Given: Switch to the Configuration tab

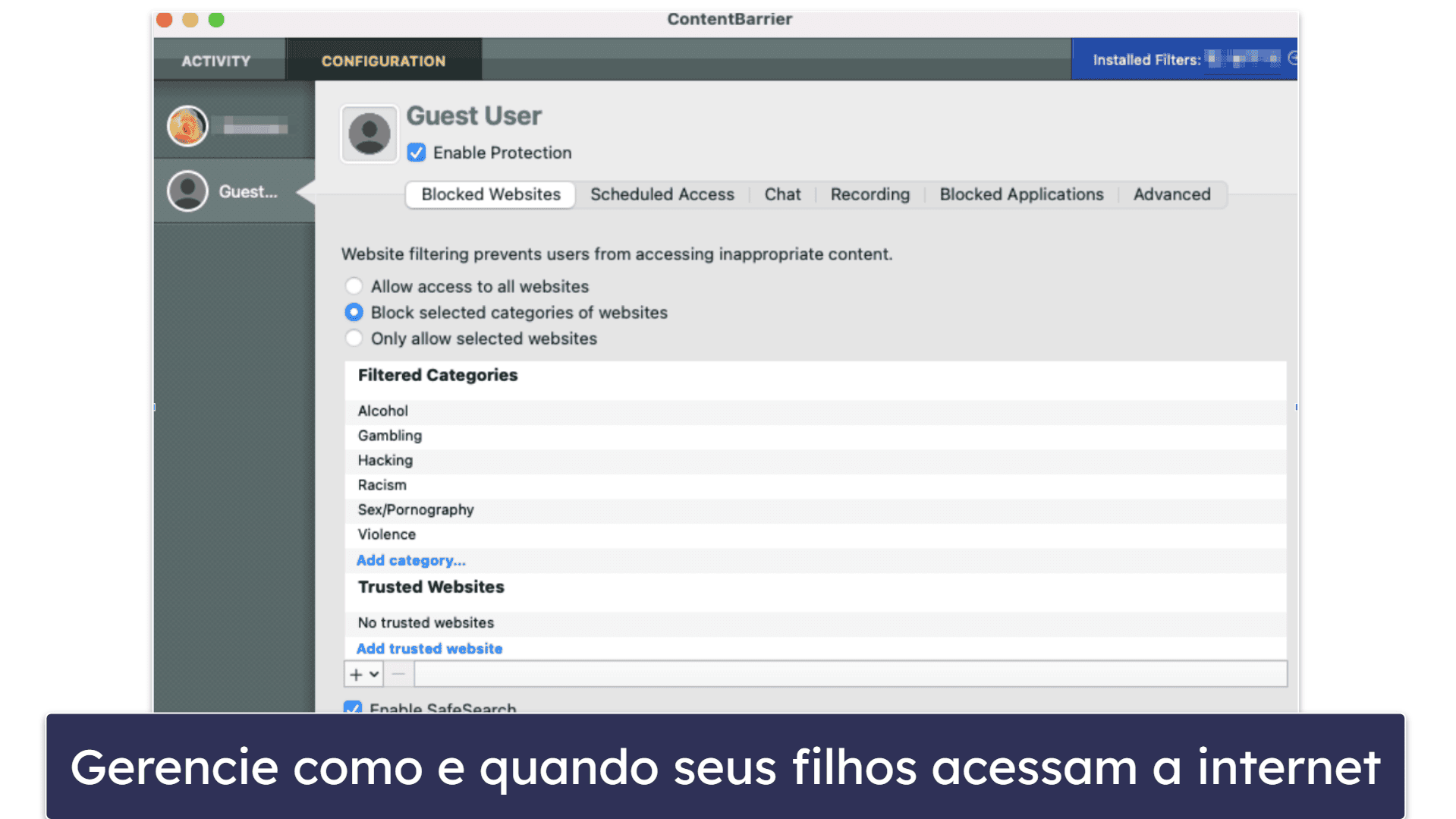Looking at the screenshot, I should pyautogui.click(x=383, y=61).
